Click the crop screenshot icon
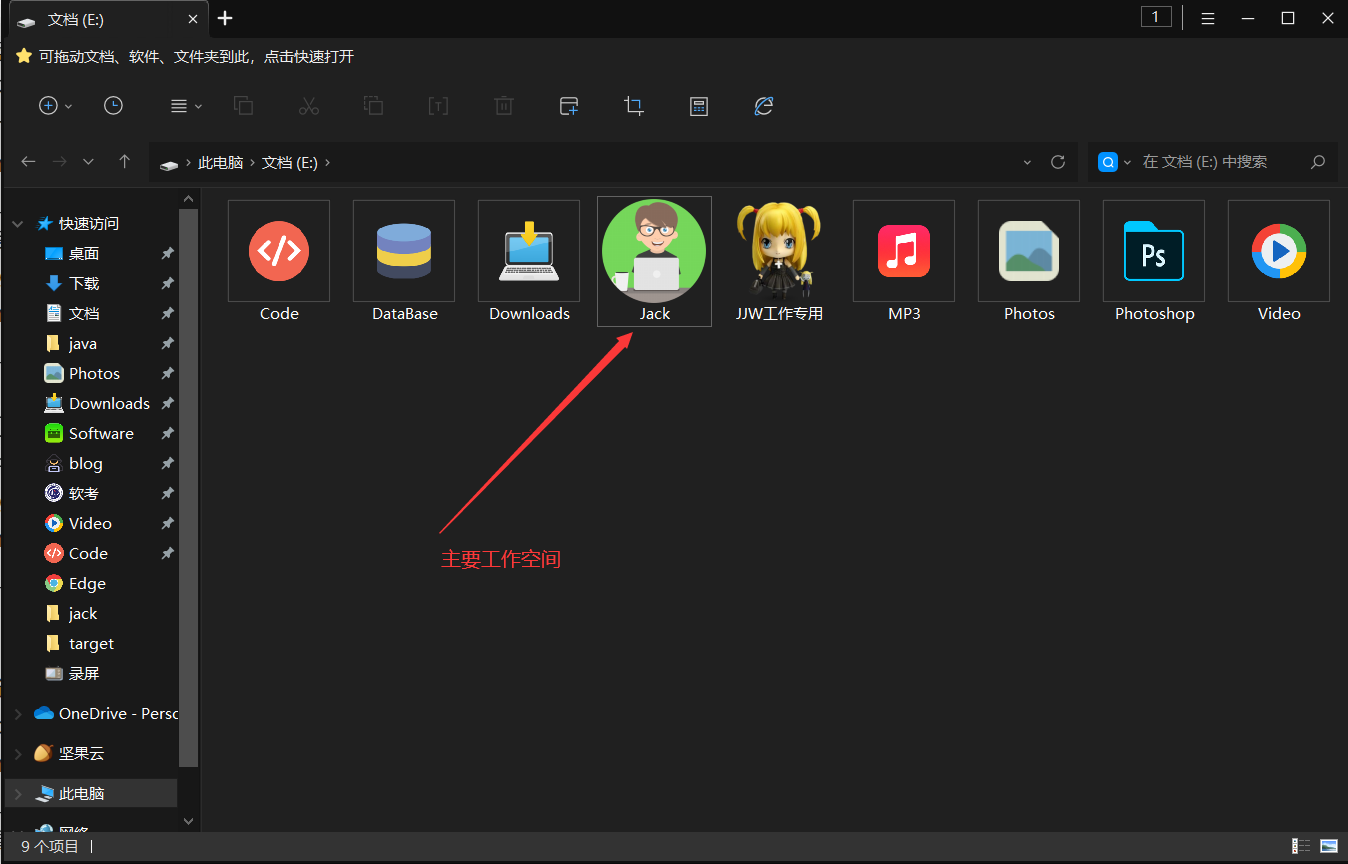Viewport: 1348px width, 864px height. (x=634, y=106)
